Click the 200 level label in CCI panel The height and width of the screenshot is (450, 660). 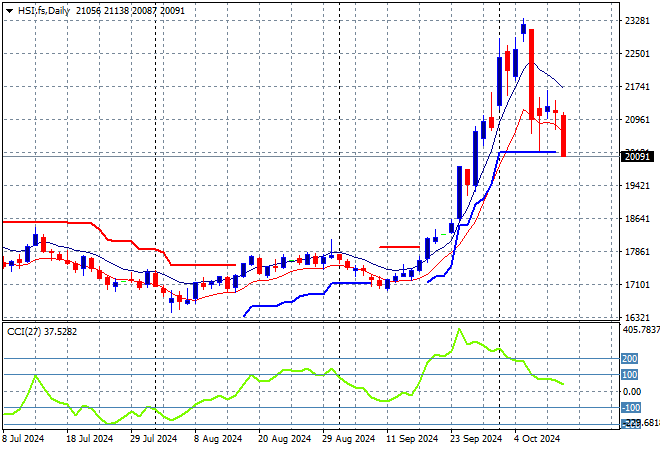click(x=630, y=358)
